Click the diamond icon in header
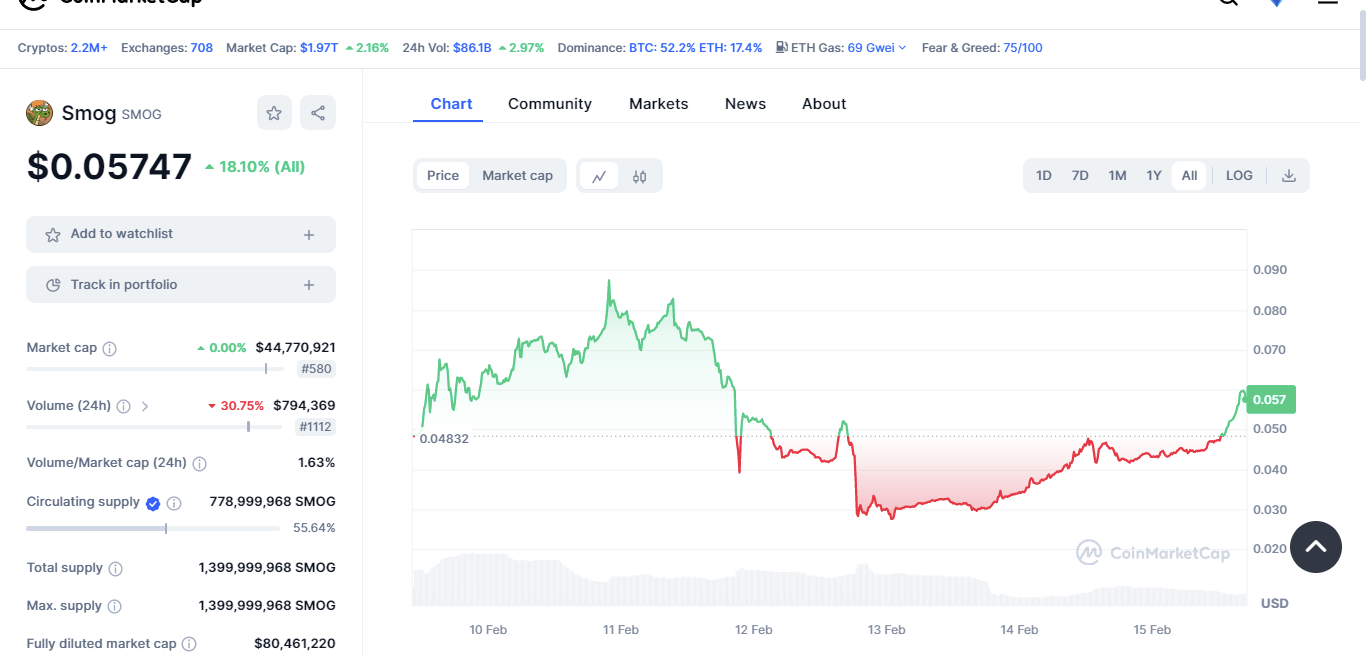The width and height of the screenshot is (1366, 657). [x=1276, y=2]
